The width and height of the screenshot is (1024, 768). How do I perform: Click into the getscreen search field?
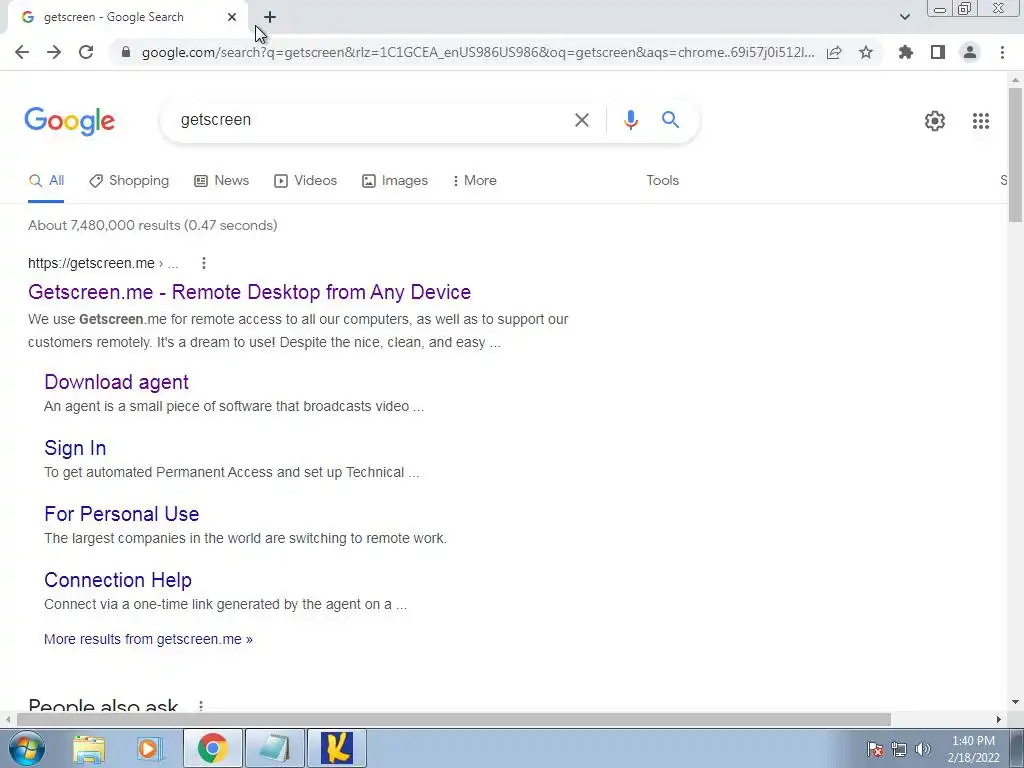click(x=366, y=120)
